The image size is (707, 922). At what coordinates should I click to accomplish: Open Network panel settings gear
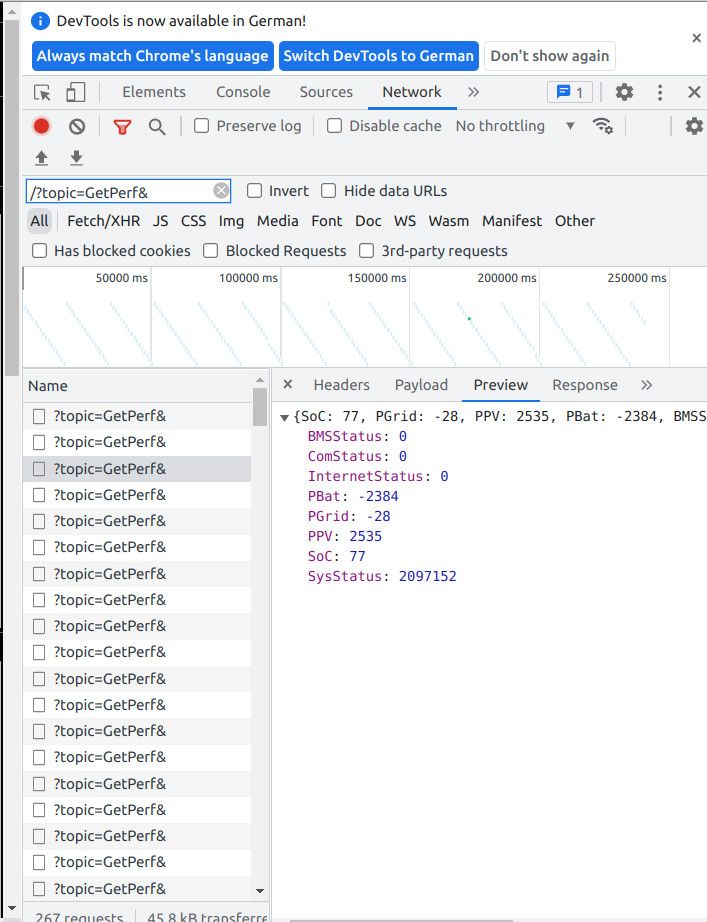coord(694,126)
